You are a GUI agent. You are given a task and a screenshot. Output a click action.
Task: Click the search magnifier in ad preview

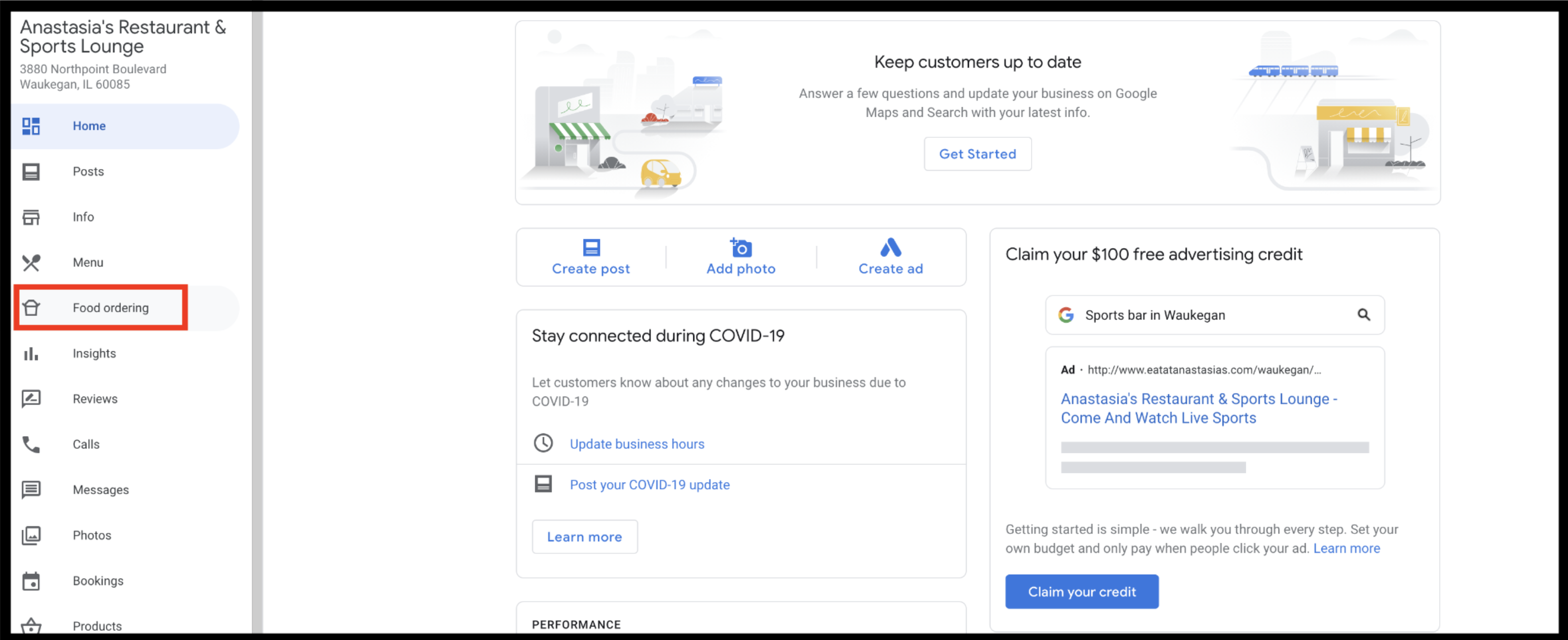[1364, 314]
